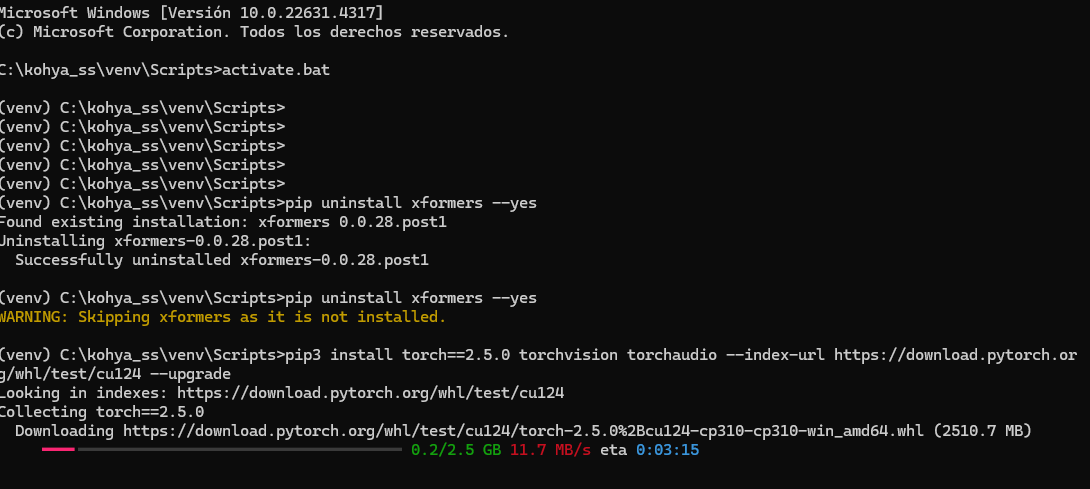Click the yellow WARNING Skipping xformers line
This screenshot has width=1090, height=489.
222,317
